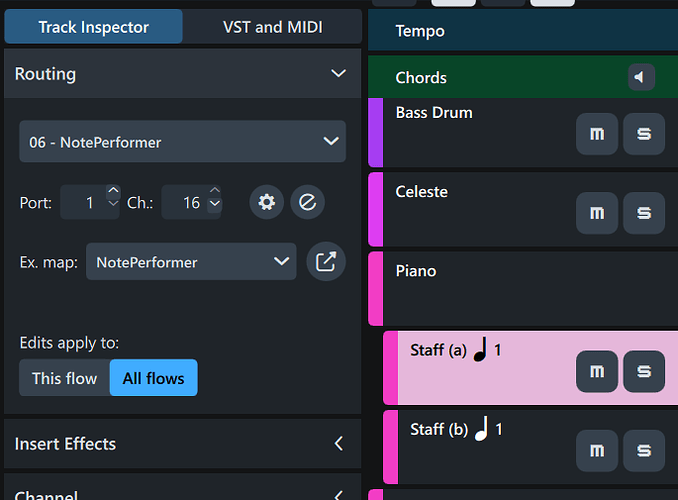
Task: Select This flow edit scope
Action: click(64, 378)
